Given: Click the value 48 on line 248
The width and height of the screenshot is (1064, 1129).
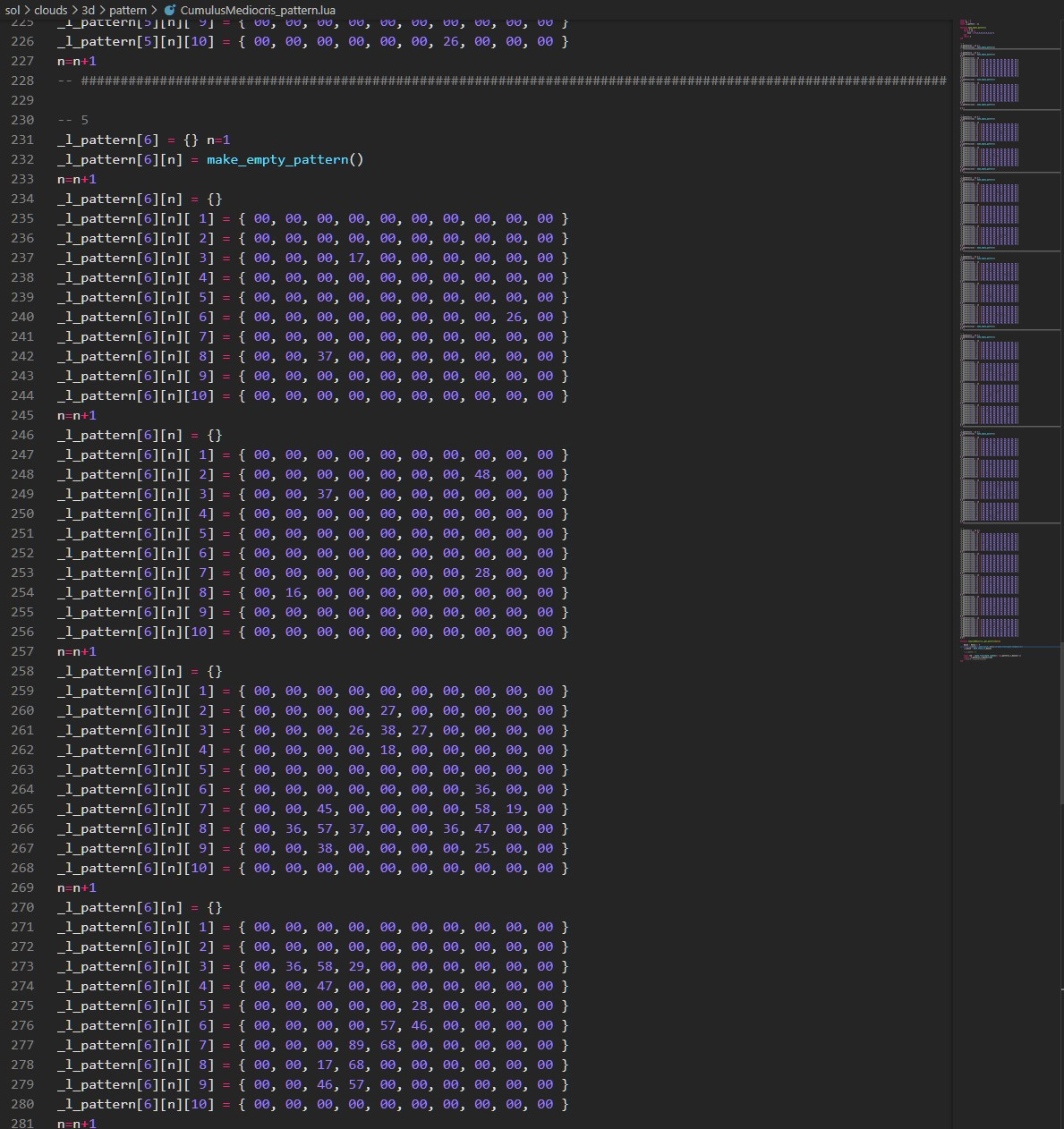Looking at the screenshot, I should tap(482, 474).
